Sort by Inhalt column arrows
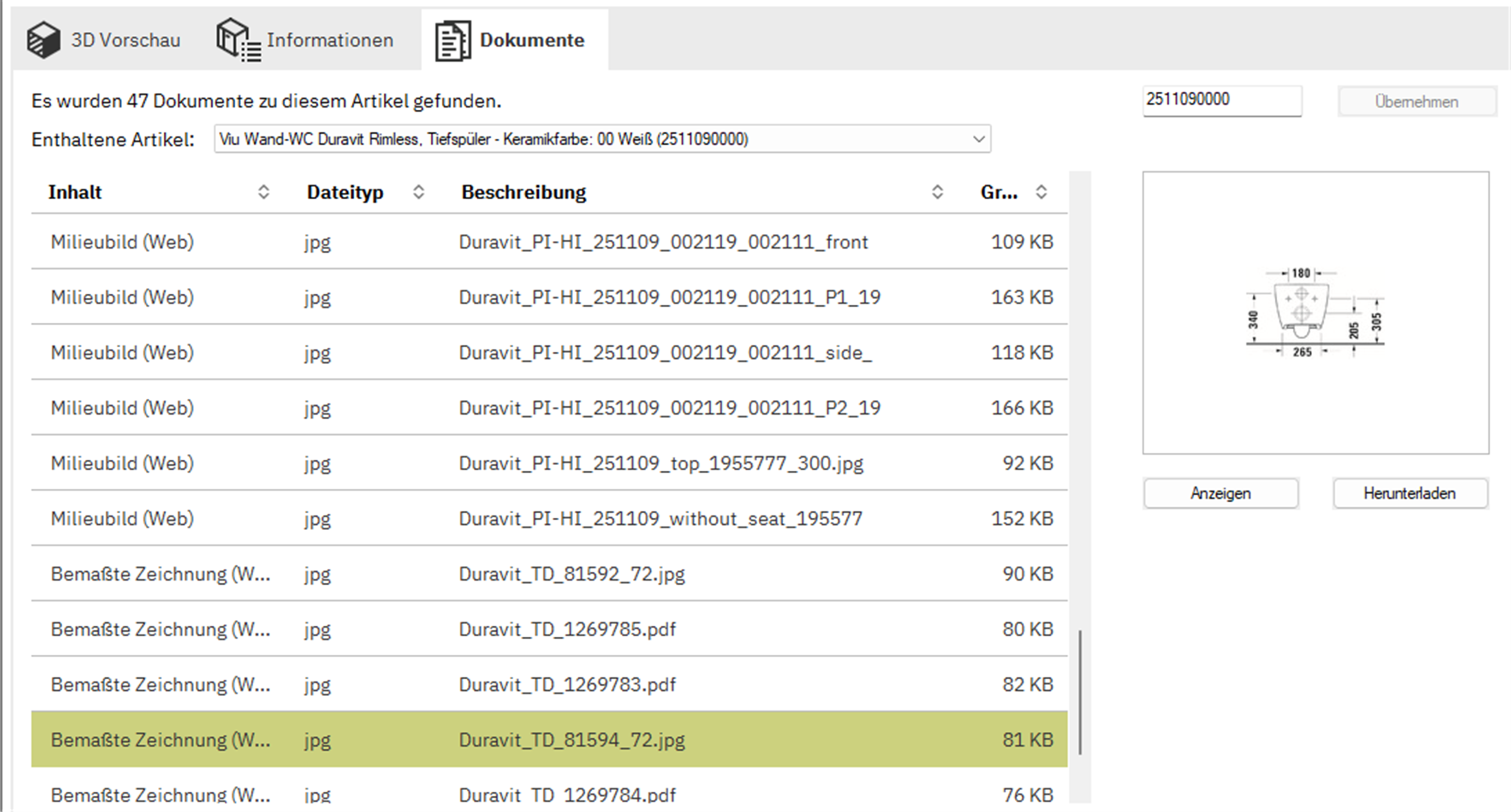The image size is (1511, 812). pyautogui.click(x=263, y=192)
